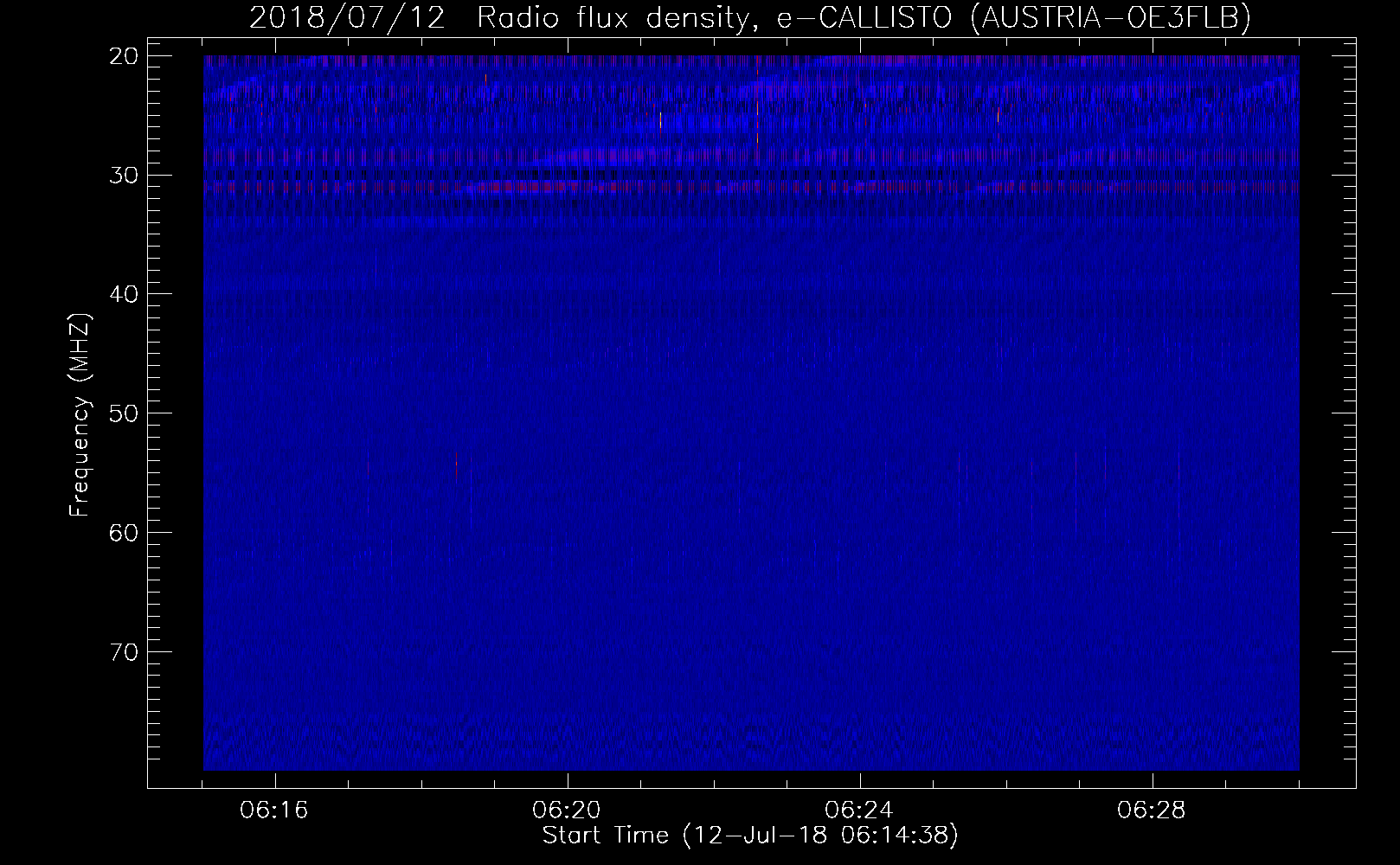Click the 'Frequency (MHZ)' axis label
This screenshot has height=865, width=1400.
pyautogui.click(x=80, y=415)
